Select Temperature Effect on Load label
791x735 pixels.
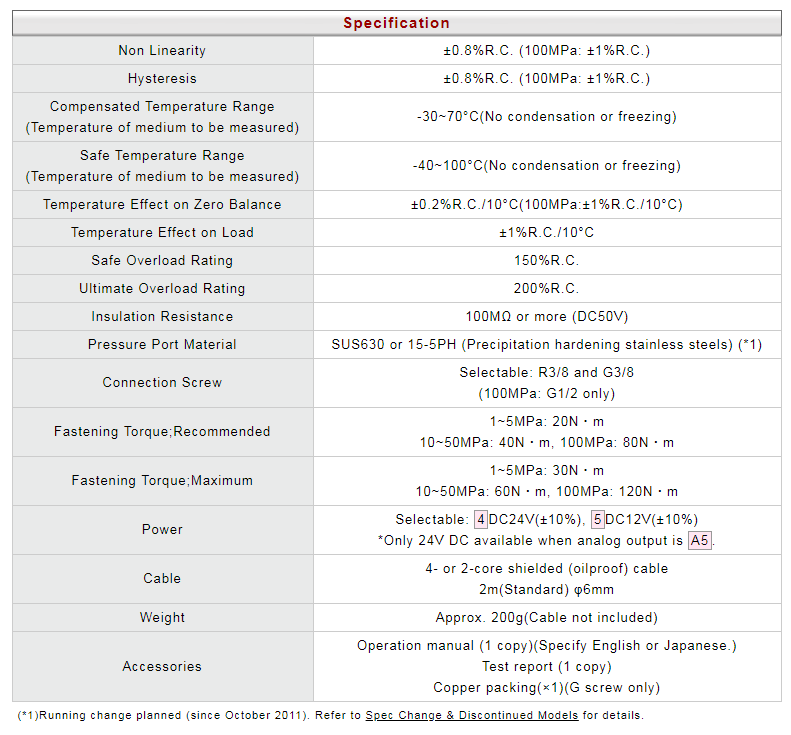162,233
